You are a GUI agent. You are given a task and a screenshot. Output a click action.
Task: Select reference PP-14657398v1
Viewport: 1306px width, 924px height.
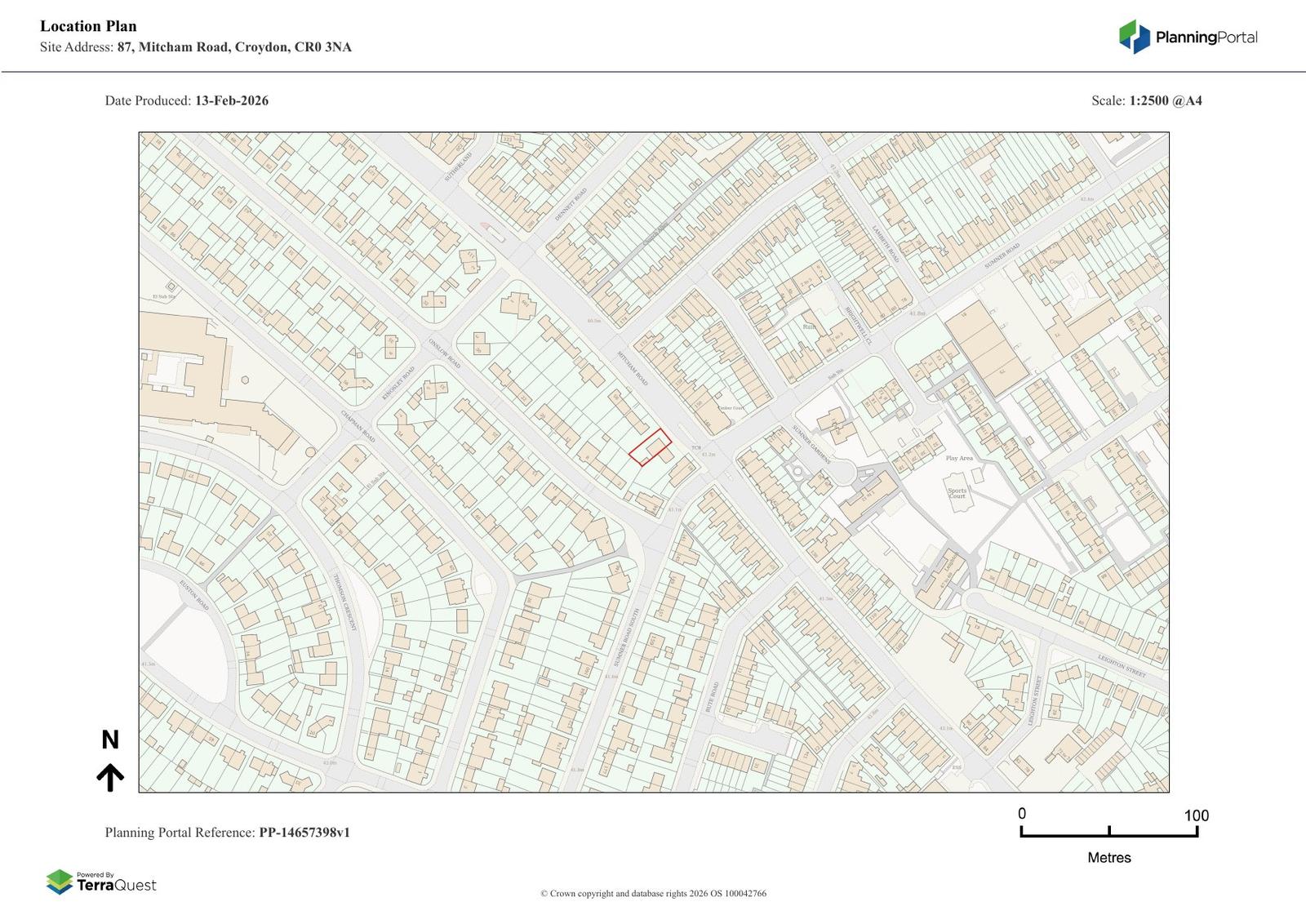click(x=304, y=833)
